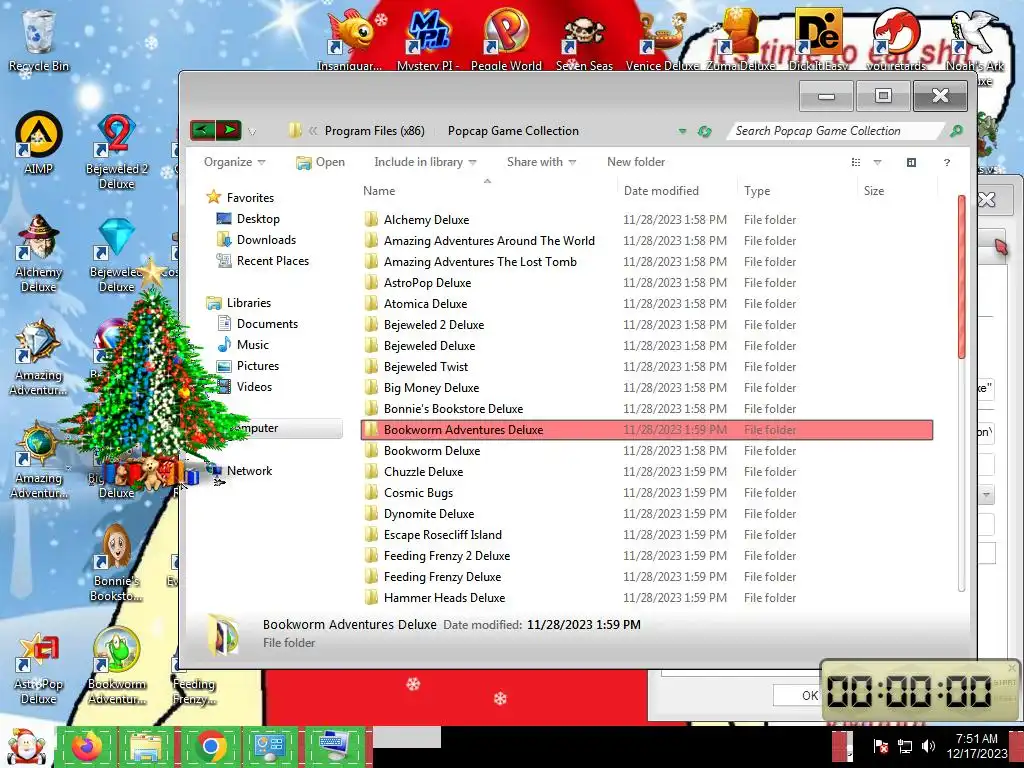Open Bonnie's Bookstore desktop shortcut
Image resolution: width=1024 pixels, height=768 pixels.
point(116,563)
